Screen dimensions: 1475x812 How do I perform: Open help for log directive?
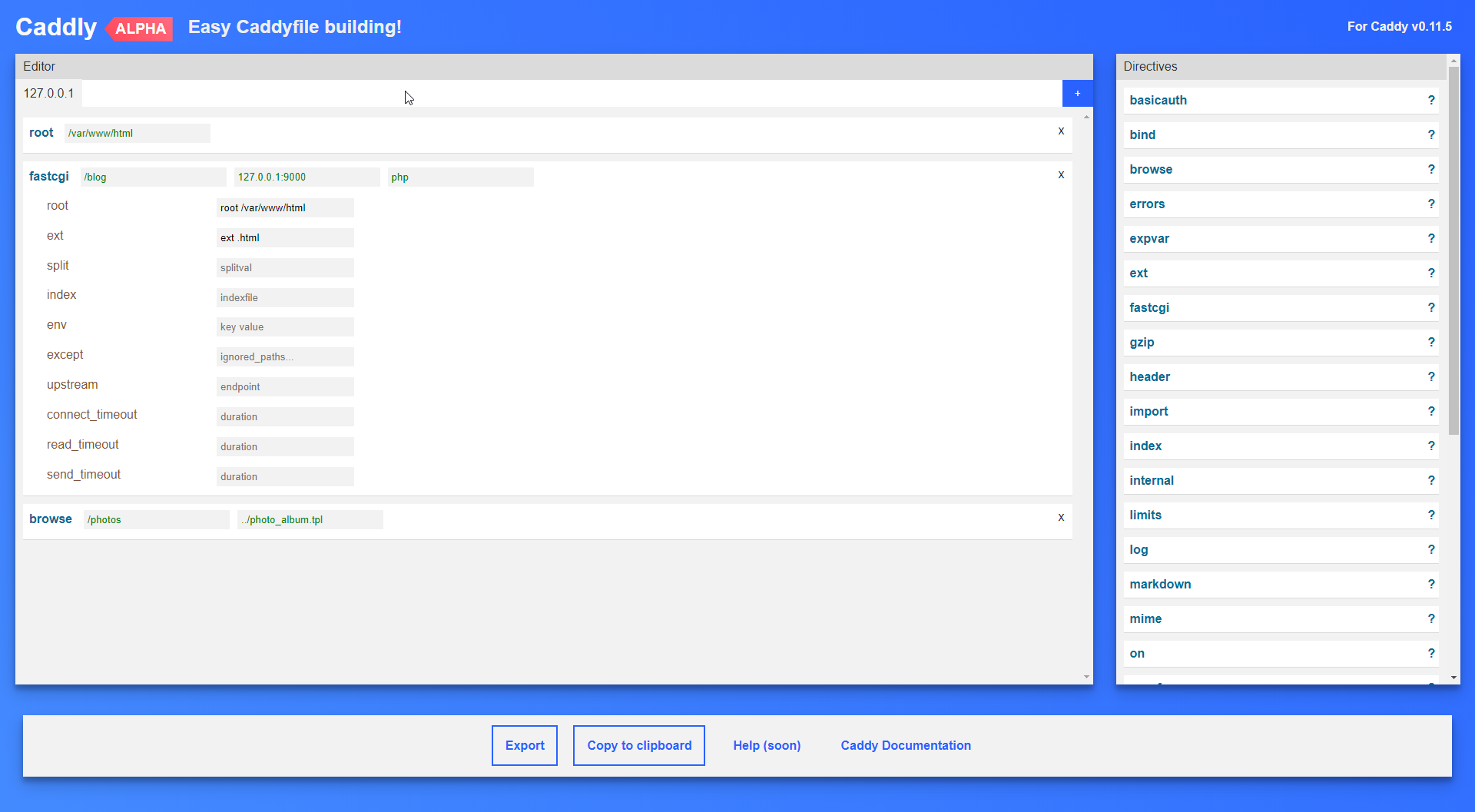coord(1431,549)
